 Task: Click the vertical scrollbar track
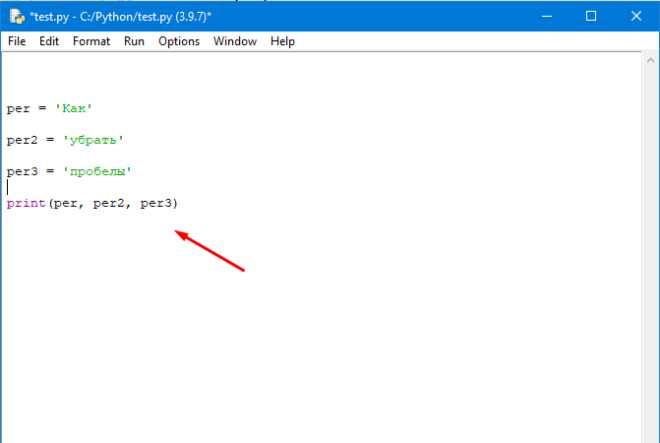650,253
